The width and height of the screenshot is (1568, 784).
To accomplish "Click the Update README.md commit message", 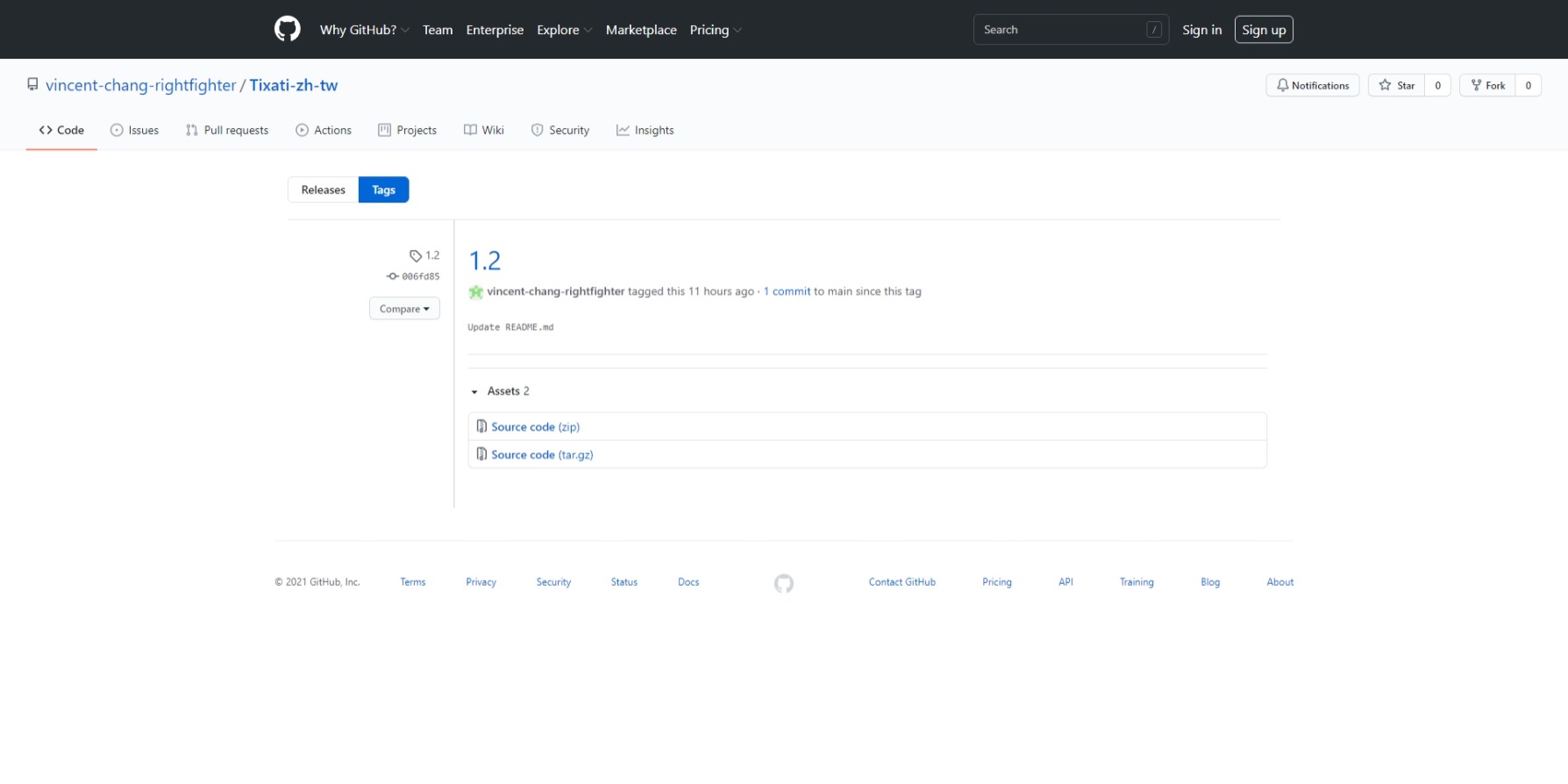I will coord(510,327).
